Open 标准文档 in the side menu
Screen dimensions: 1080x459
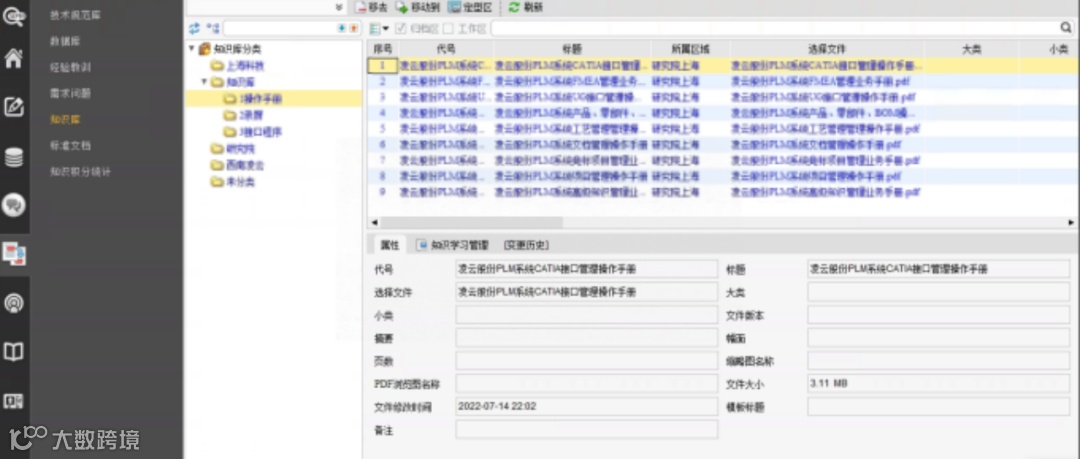point(70,146)
